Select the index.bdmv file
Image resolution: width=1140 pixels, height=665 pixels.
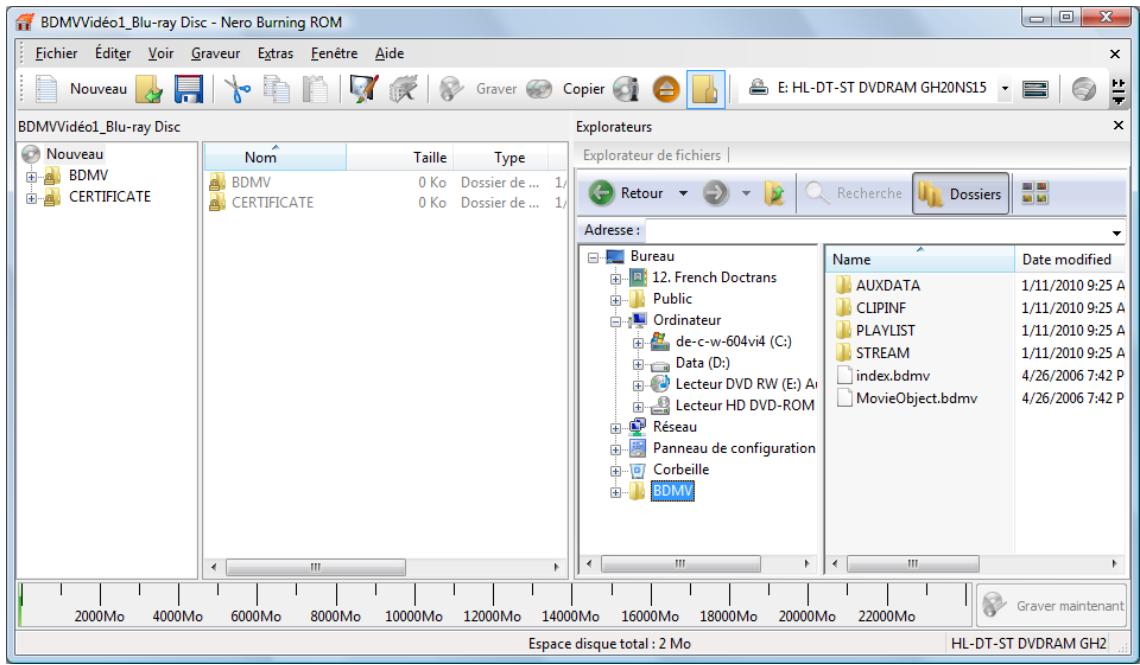[892, 376]
